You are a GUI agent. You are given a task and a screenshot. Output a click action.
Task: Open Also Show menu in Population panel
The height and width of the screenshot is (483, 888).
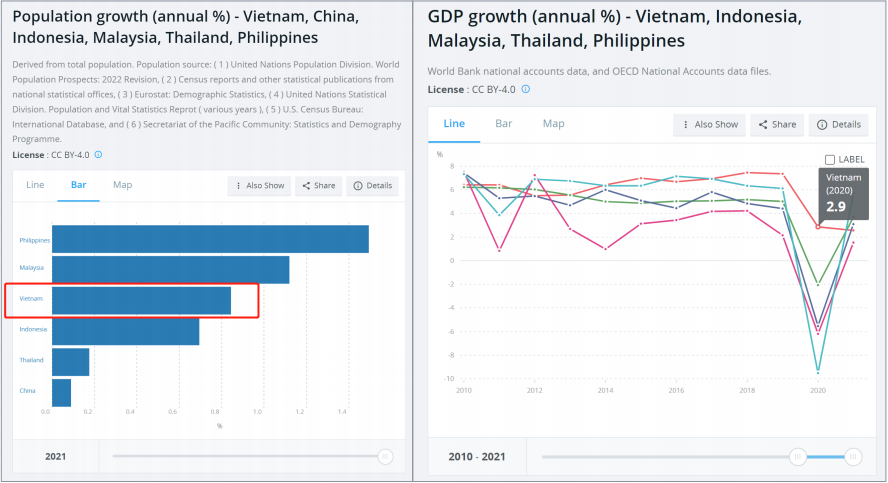[x=260, y=186]
